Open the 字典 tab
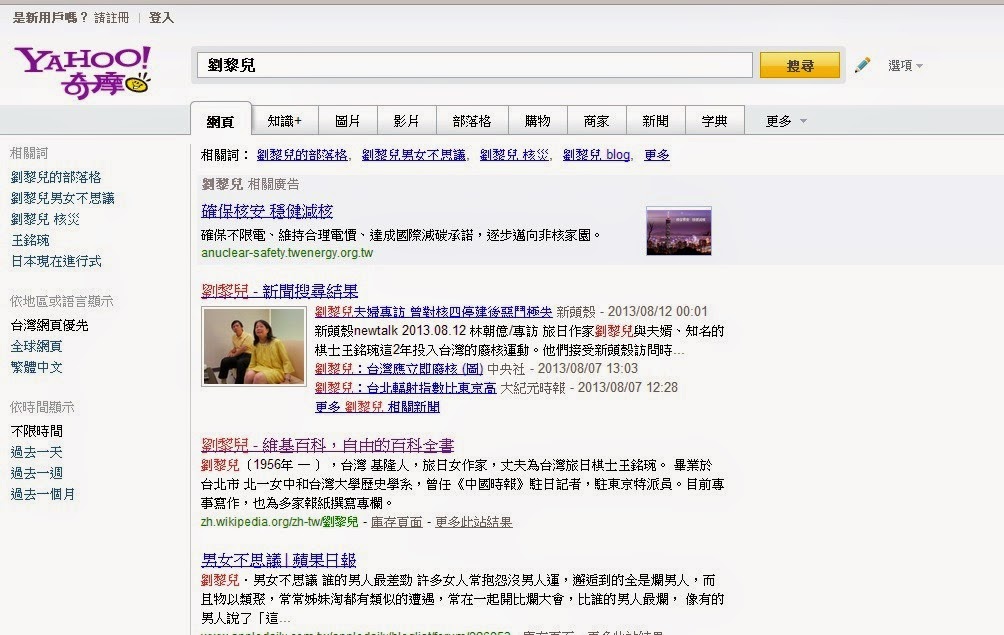 [715, 120]
